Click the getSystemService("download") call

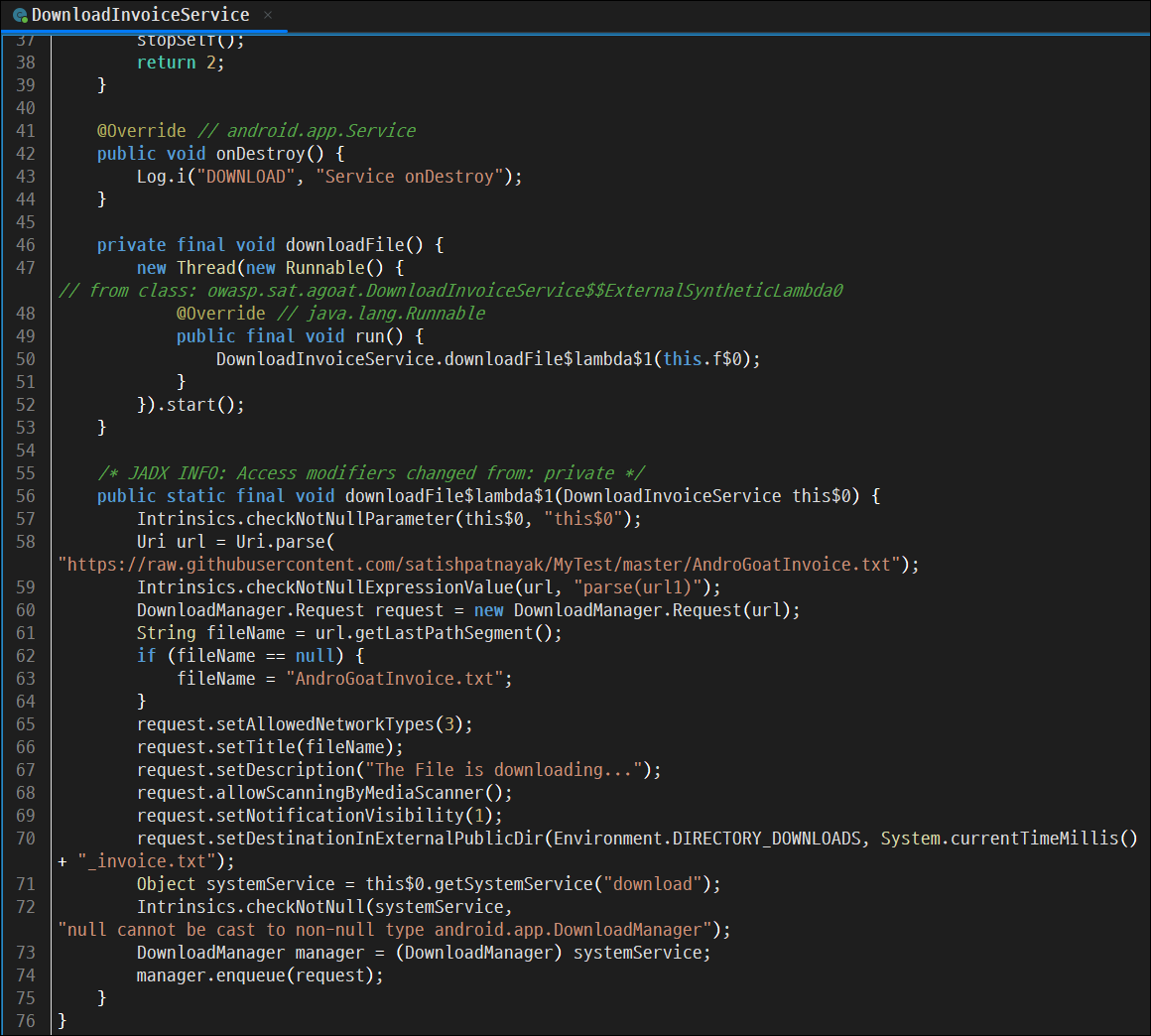[x=543, y=884]
